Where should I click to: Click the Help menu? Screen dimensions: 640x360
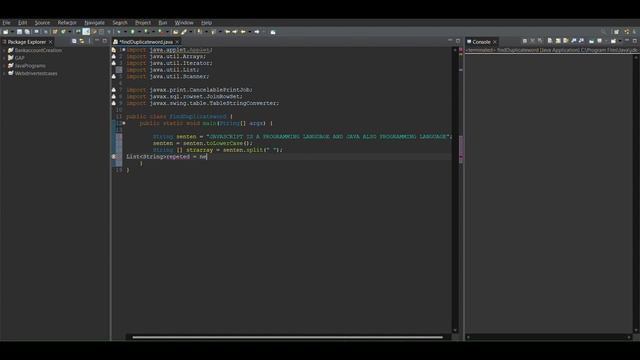pos(207,23)
